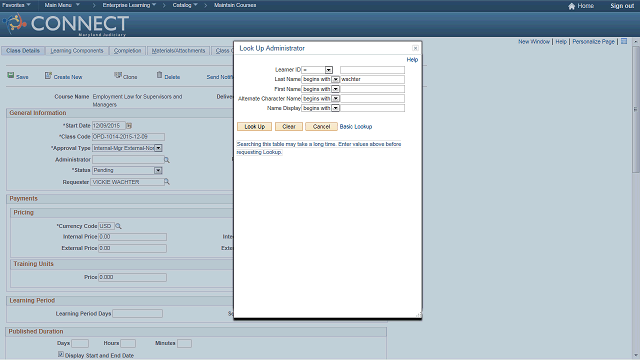Switch to the Learning Components tab
The image size is (640, 360).
77,51
